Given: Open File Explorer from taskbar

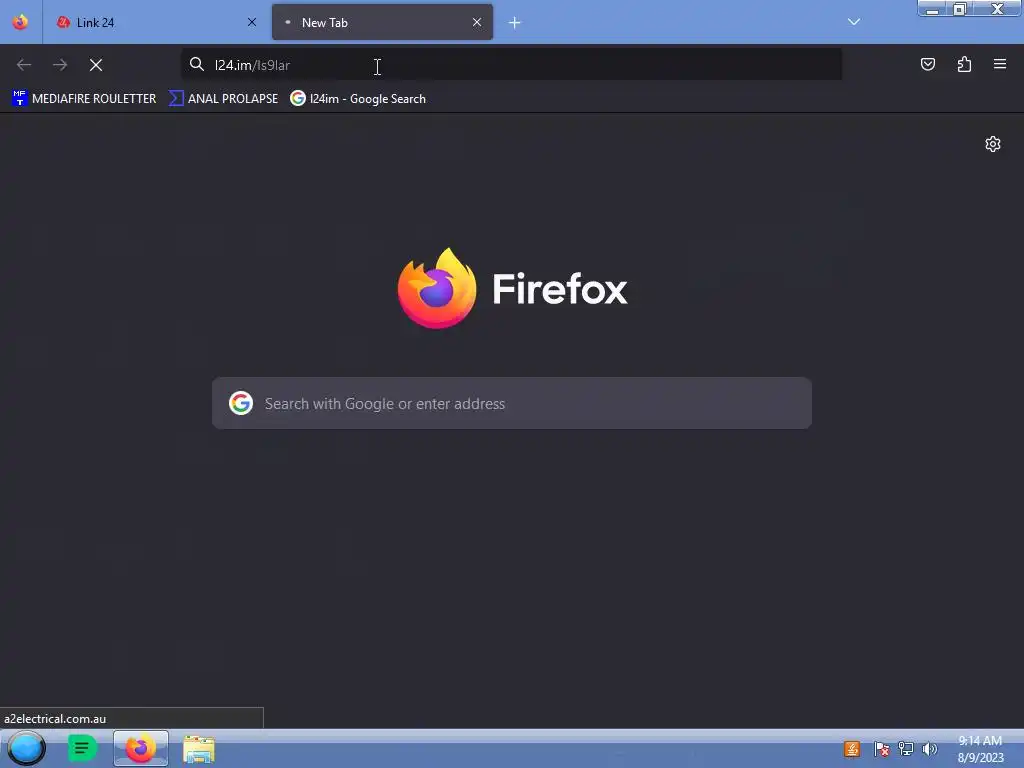Looking at the screenshot, I should pyautogui.click(x=199, y=749).
